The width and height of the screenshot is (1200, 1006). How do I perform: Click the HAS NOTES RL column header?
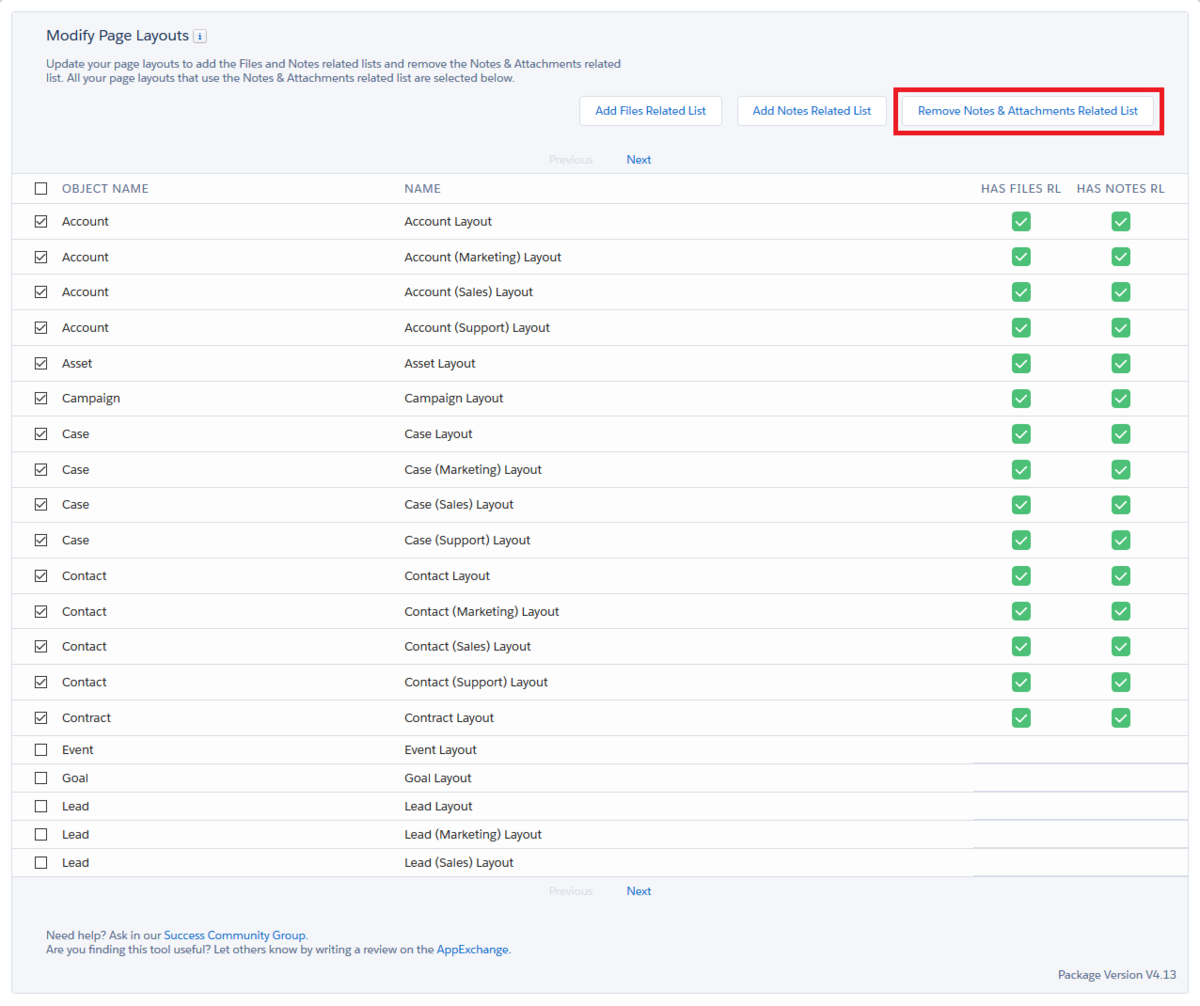click(1121, 189)
